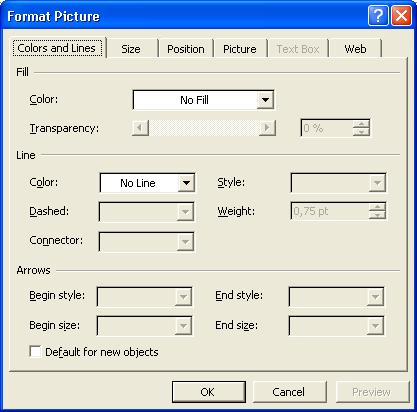Confirm with the OK button
417x412 pixels.
point(209,392)
